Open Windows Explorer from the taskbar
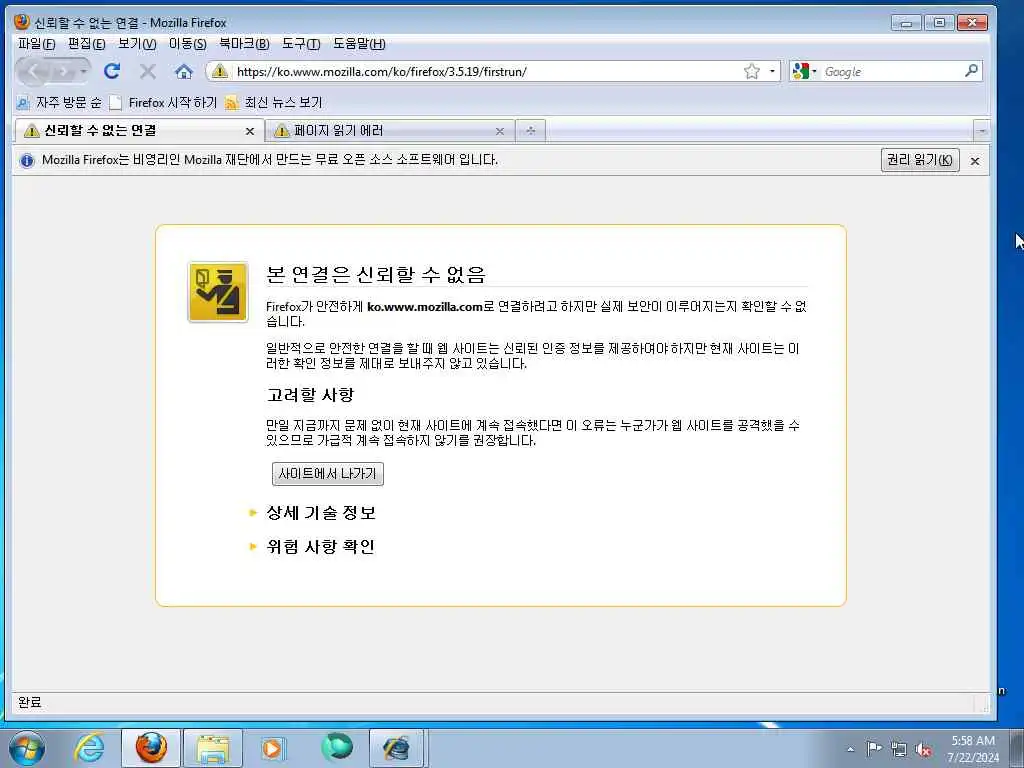The image size is (1024, 768). coord(213,748)
